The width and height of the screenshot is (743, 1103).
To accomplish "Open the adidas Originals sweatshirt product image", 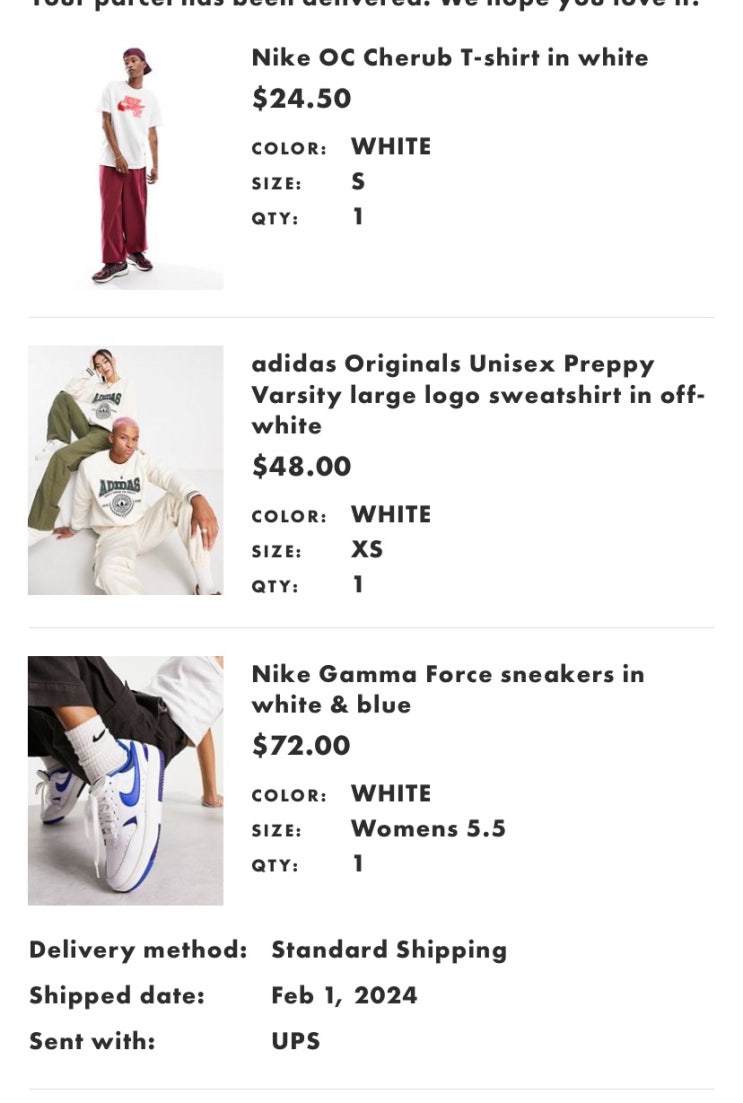I will click(125, 470).
